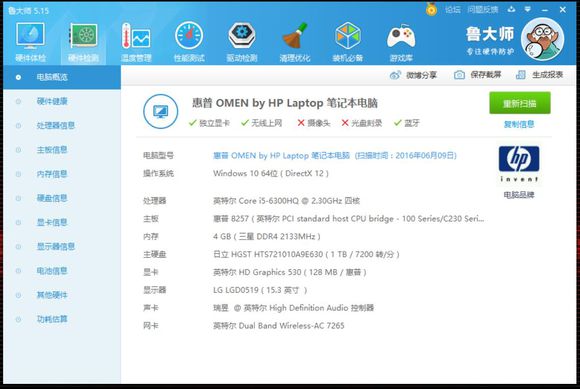Click the round computer monitor icon
The height and width of the screenshot is (389, 580).
161,111
